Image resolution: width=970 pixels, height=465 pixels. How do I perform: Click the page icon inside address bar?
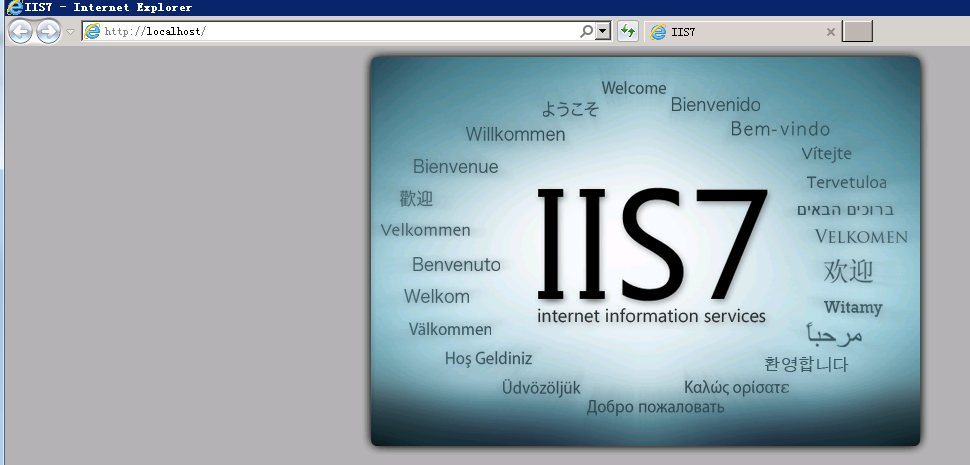(x=93, y=32)
